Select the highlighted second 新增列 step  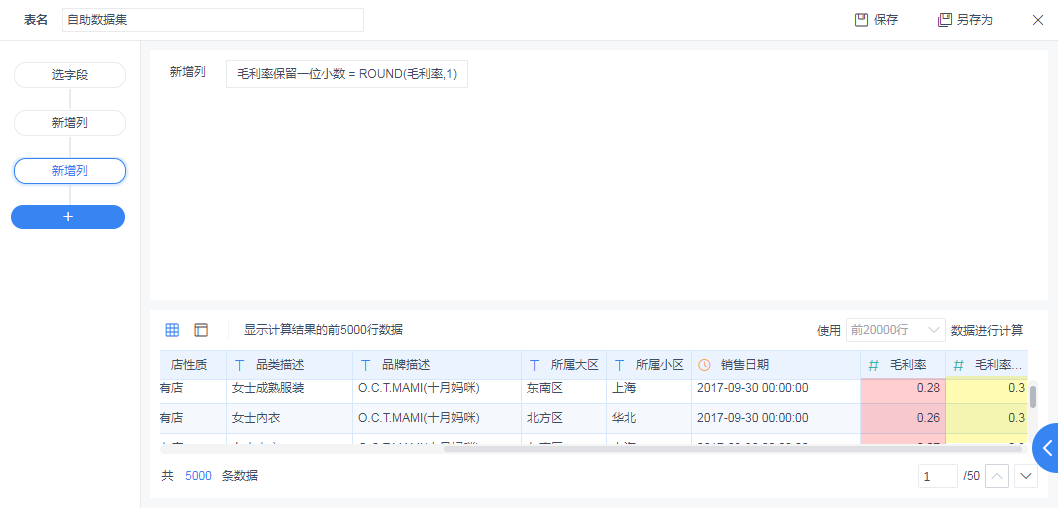pos(70,171)
